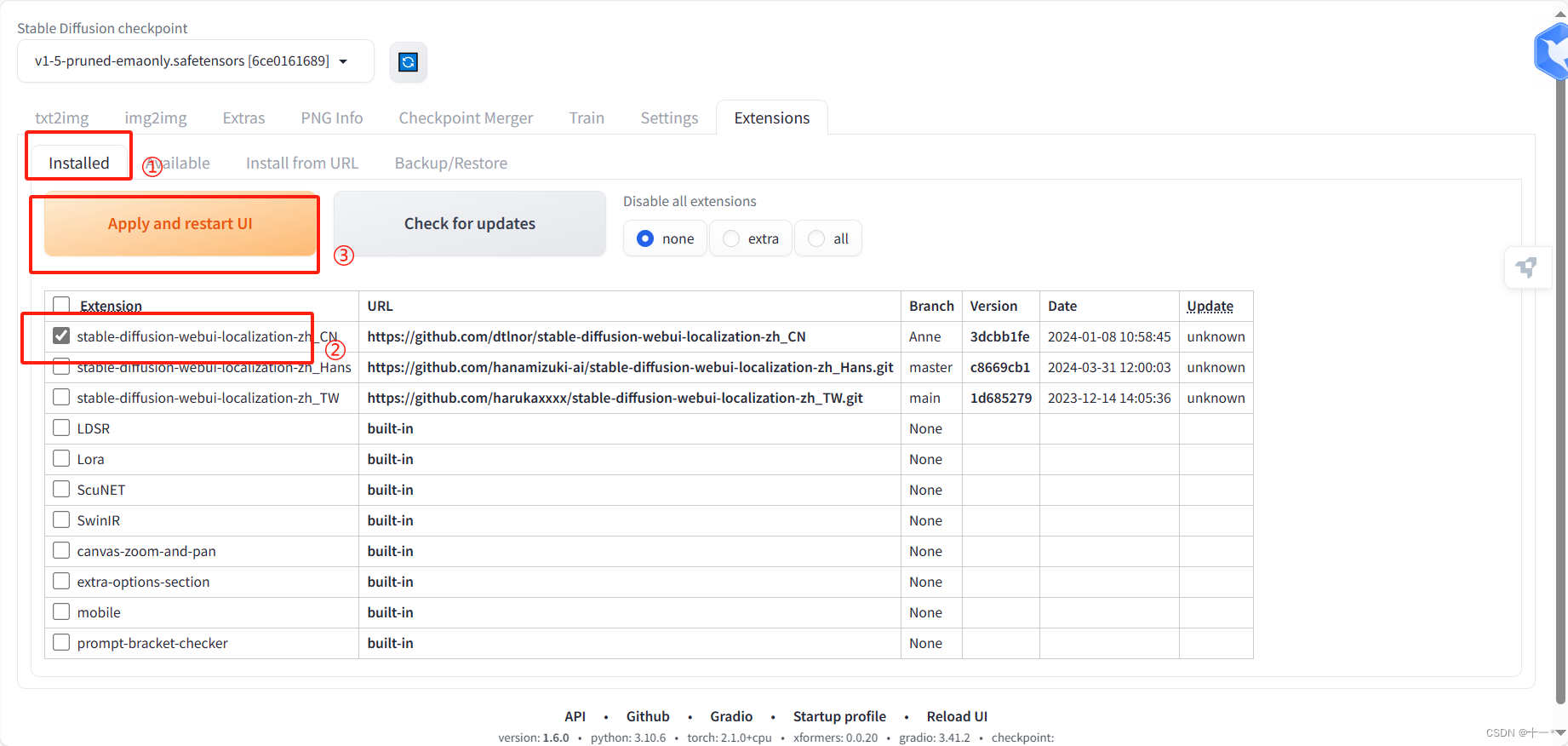Uncheck the localization-zh_CN extension checkbox

click(61, 336)
